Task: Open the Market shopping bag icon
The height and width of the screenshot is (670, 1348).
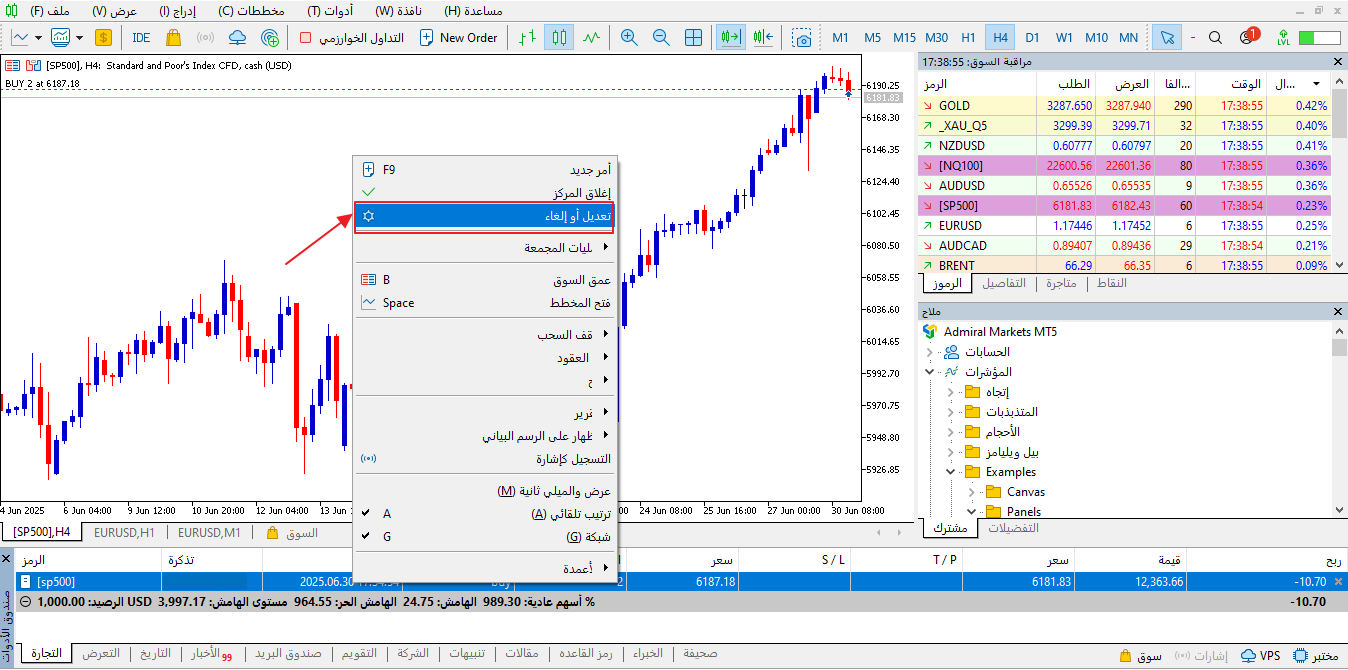Action: [x=173, y=37]
